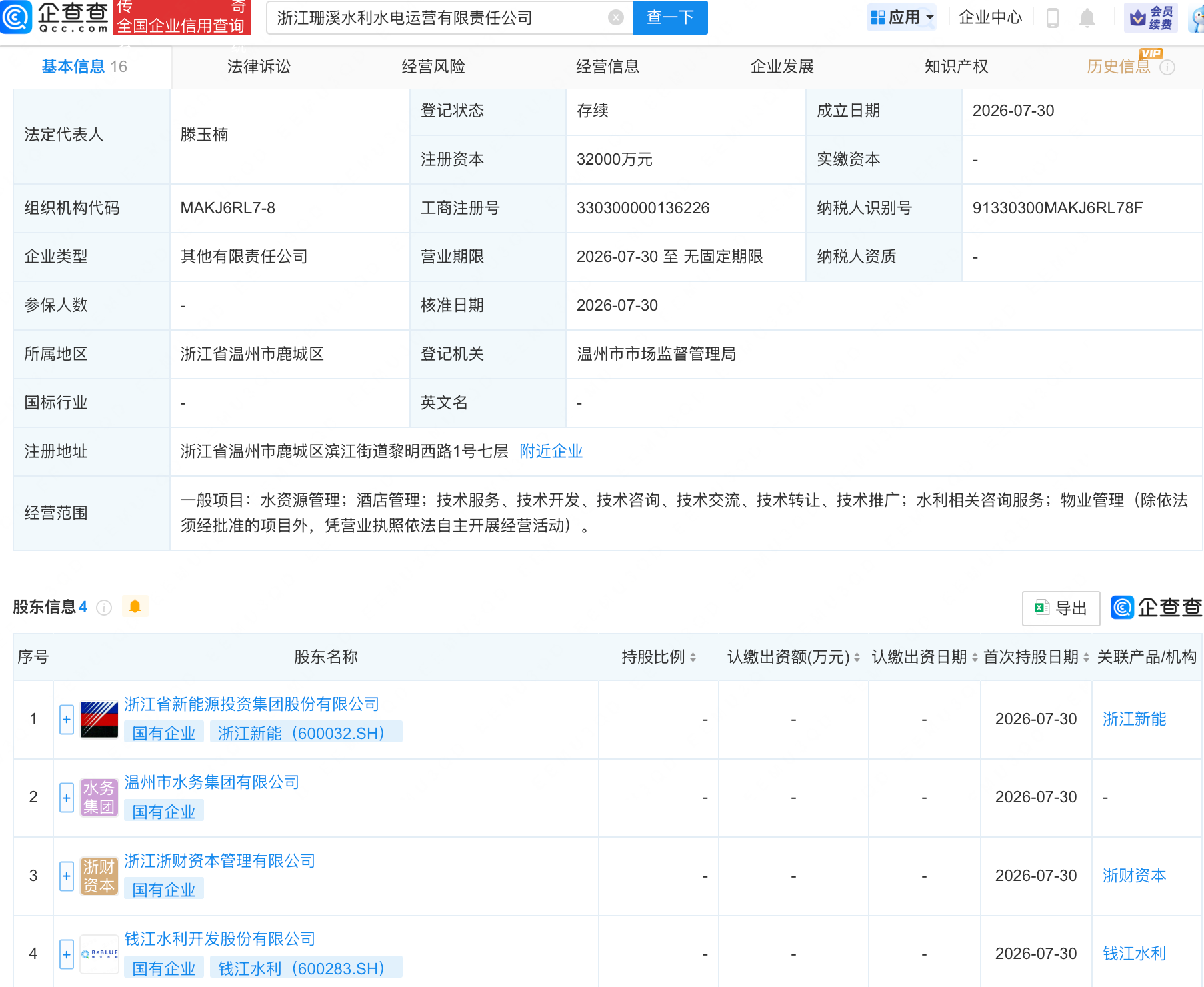
Task: Open 钱江水利开发股份有限公司 link
Action: point(219,939)
